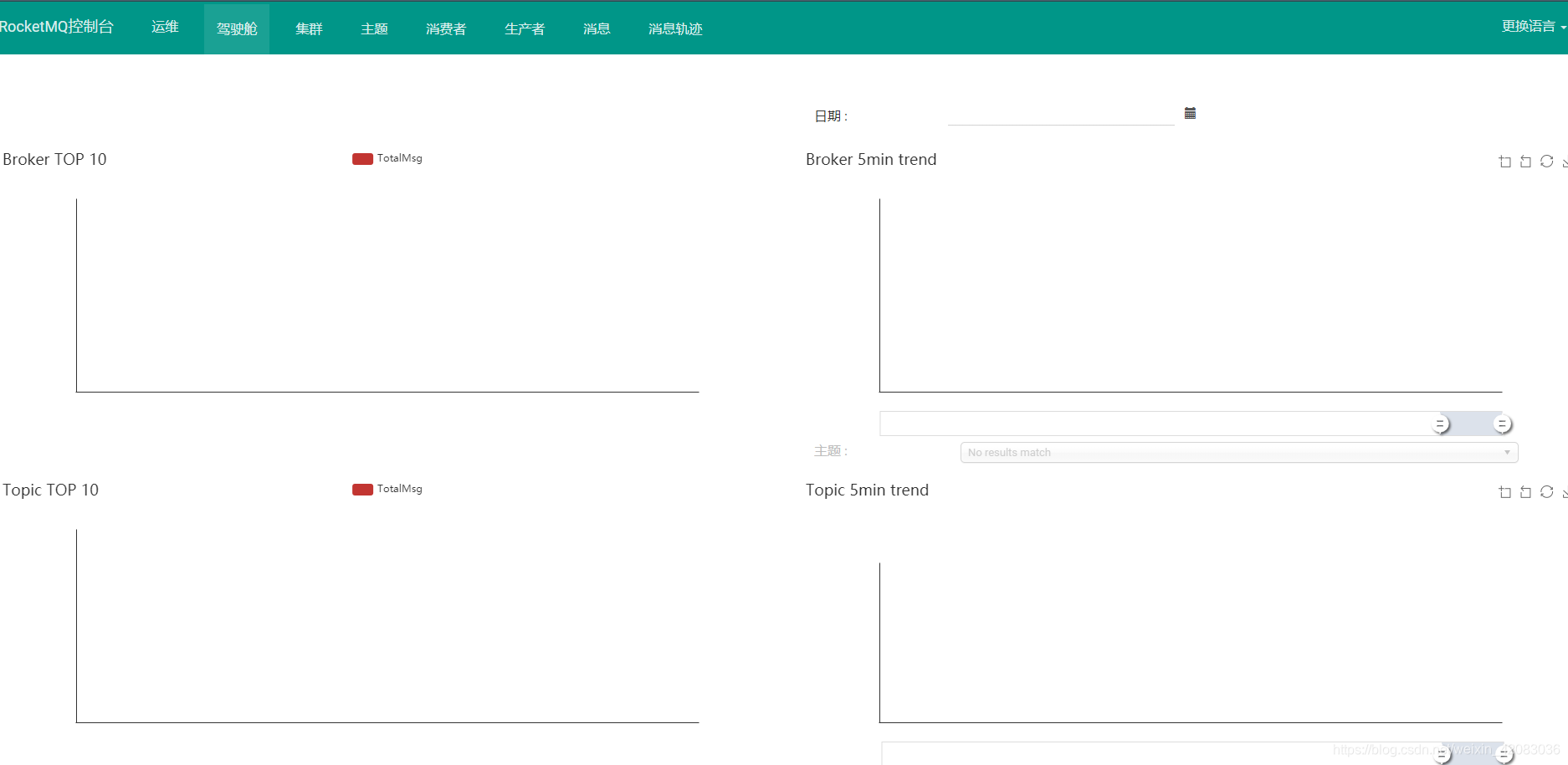1568x765 pixels.
Task: Switch to the 主题 topic tab
Action: point(374,28)
